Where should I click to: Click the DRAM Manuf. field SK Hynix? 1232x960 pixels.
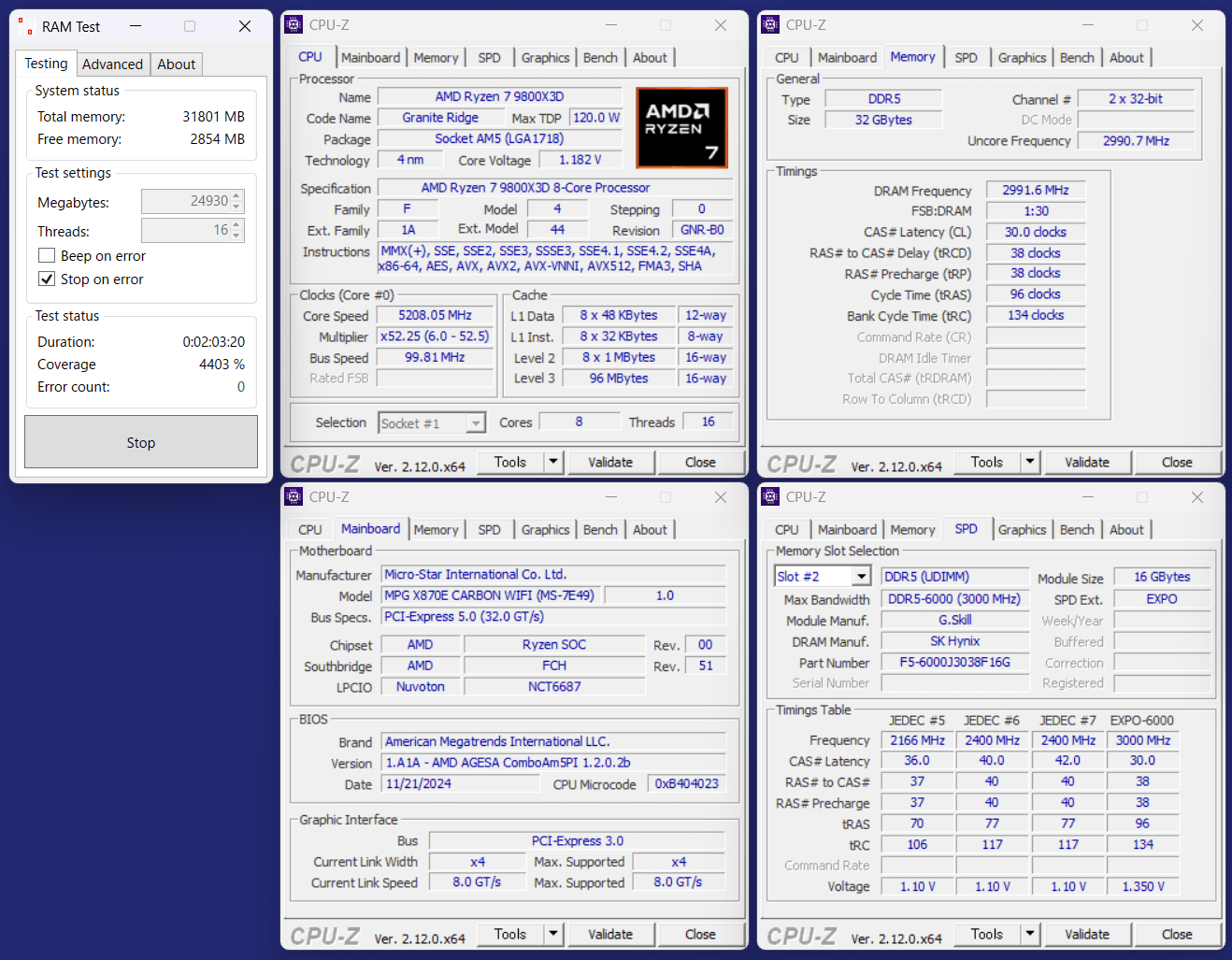pyautogui.click(x=954, y=641)
